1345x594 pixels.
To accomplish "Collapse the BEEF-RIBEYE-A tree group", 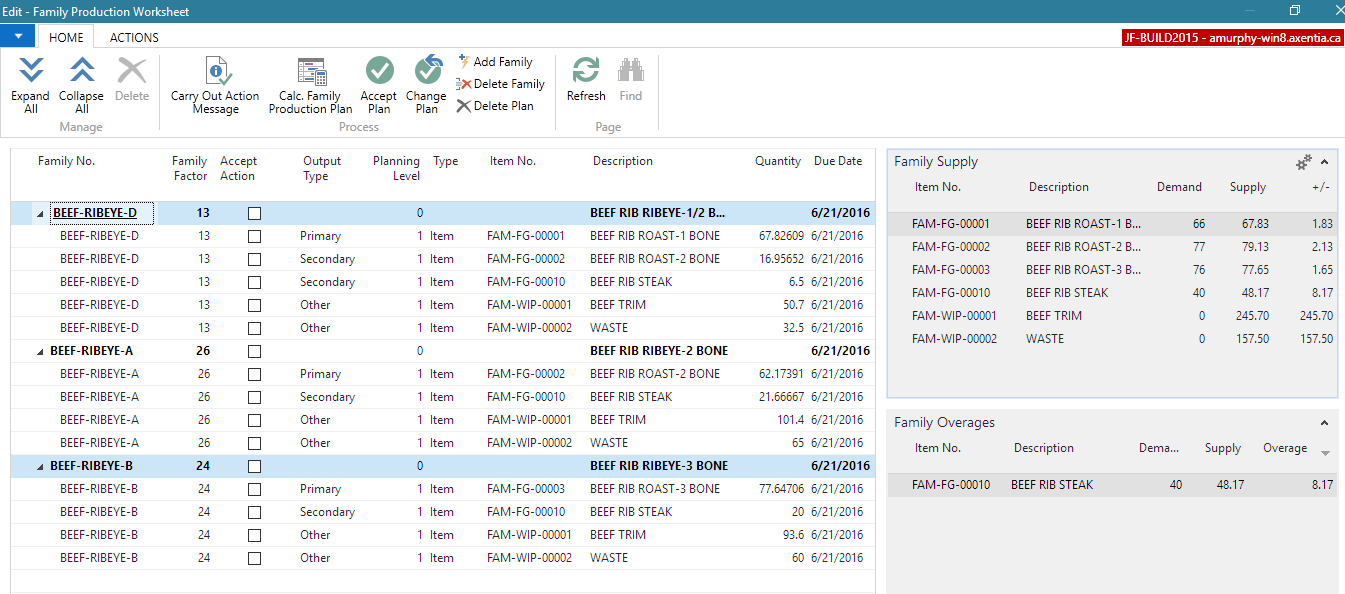I will point(41,352).
